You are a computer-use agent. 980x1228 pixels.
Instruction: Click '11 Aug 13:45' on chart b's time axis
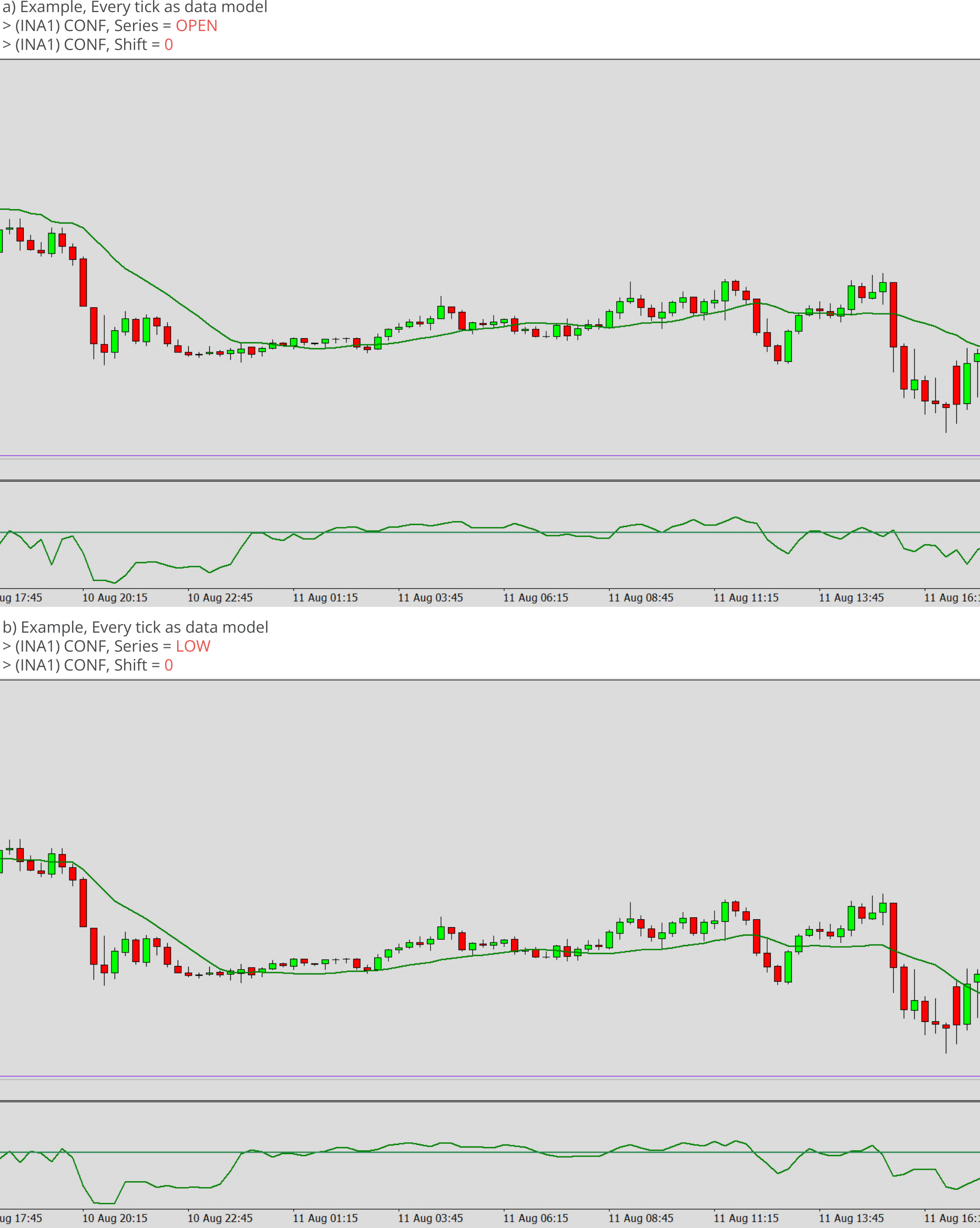click(x=851, y=1218)
